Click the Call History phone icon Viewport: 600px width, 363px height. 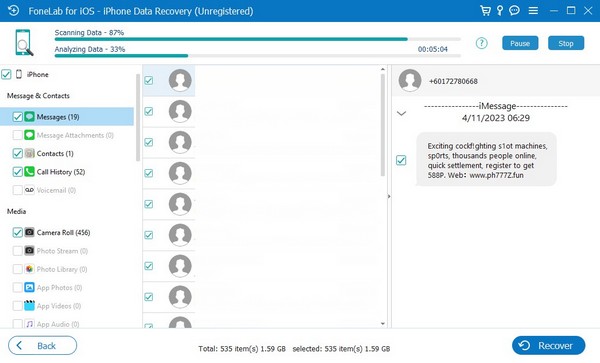[29, 172]
